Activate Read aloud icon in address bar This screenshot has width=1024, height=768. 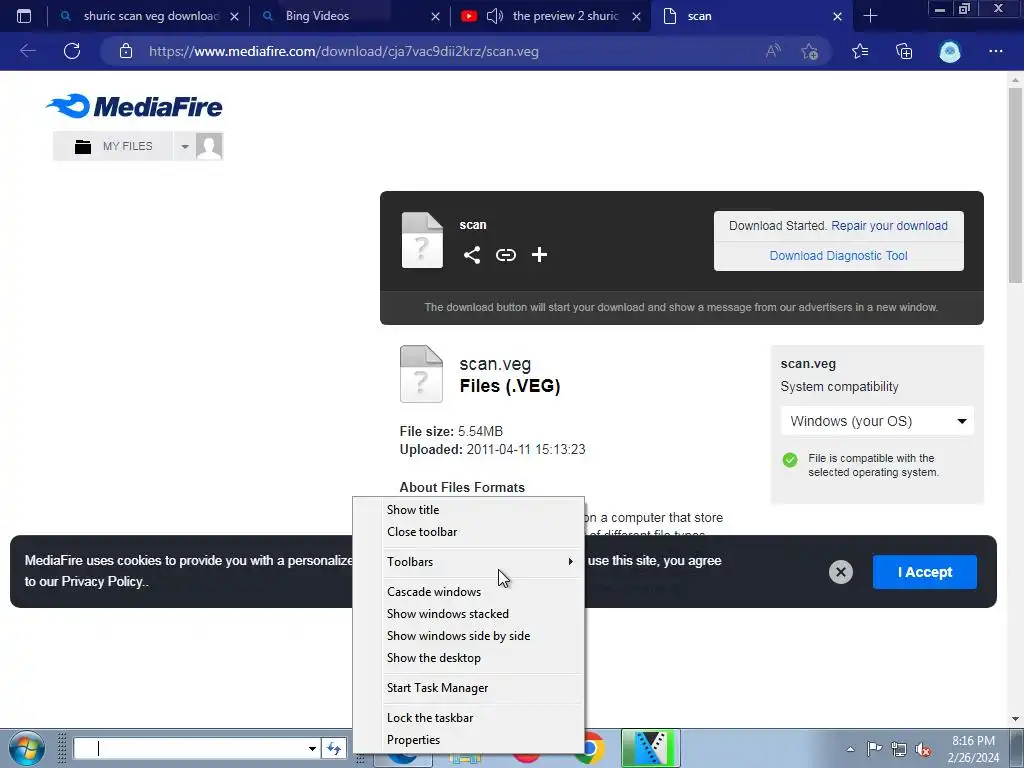coord(773,51)
